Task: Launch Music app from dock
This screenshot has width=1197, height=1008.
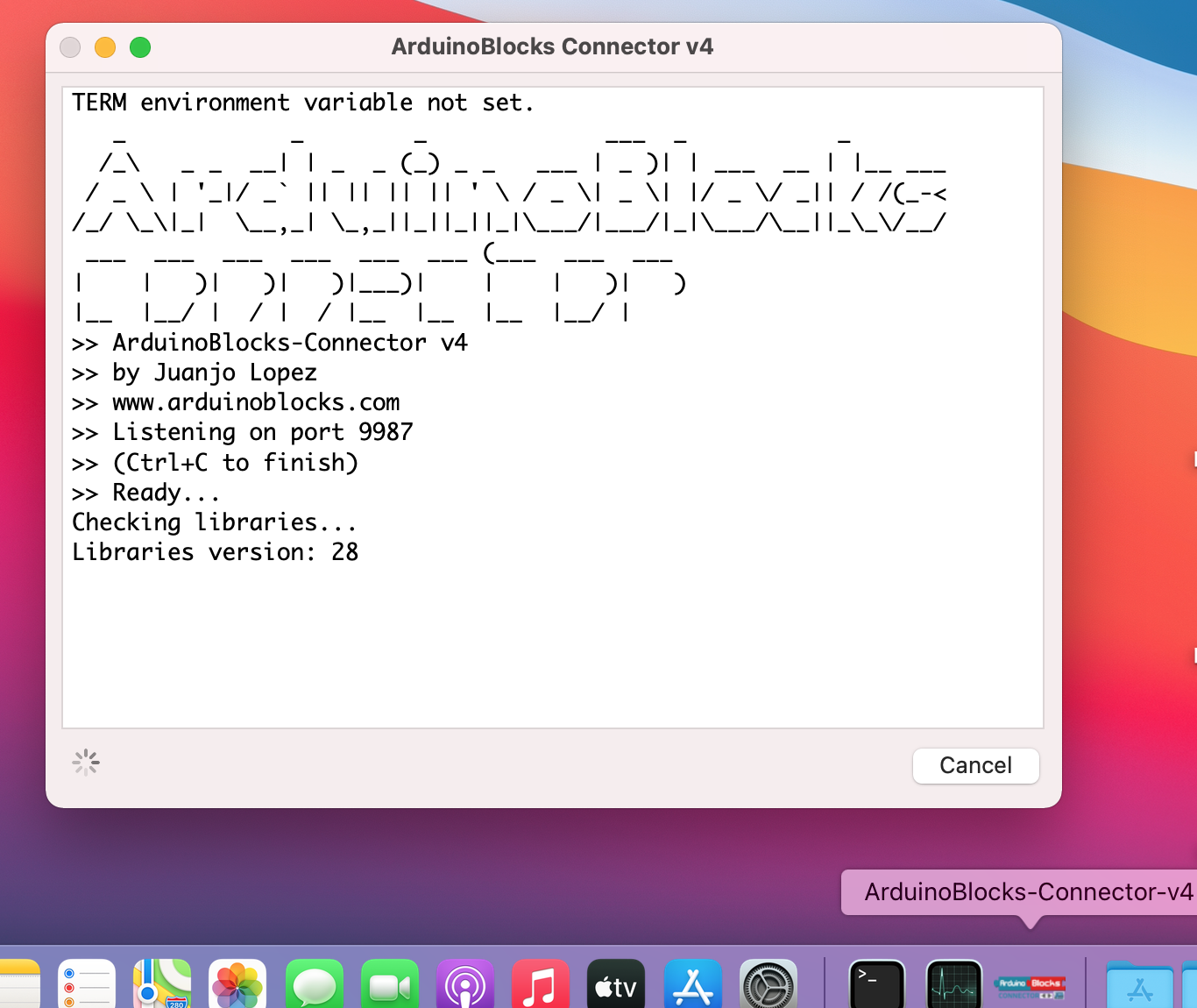Action: 541,984
